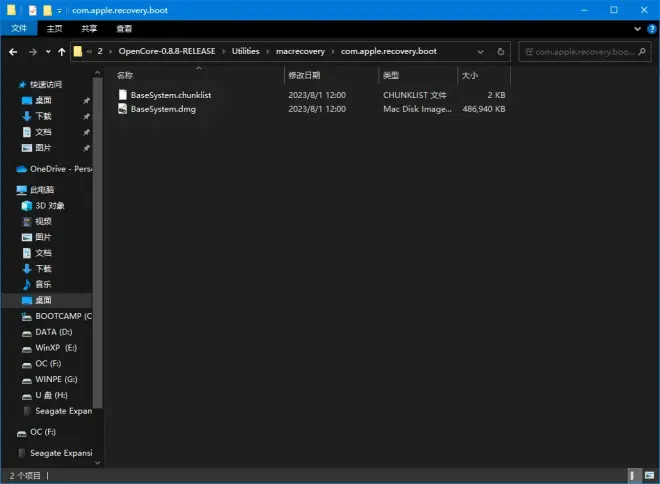Click com.apple.recovery.boot in the breadcrumb

click(389, 51)
